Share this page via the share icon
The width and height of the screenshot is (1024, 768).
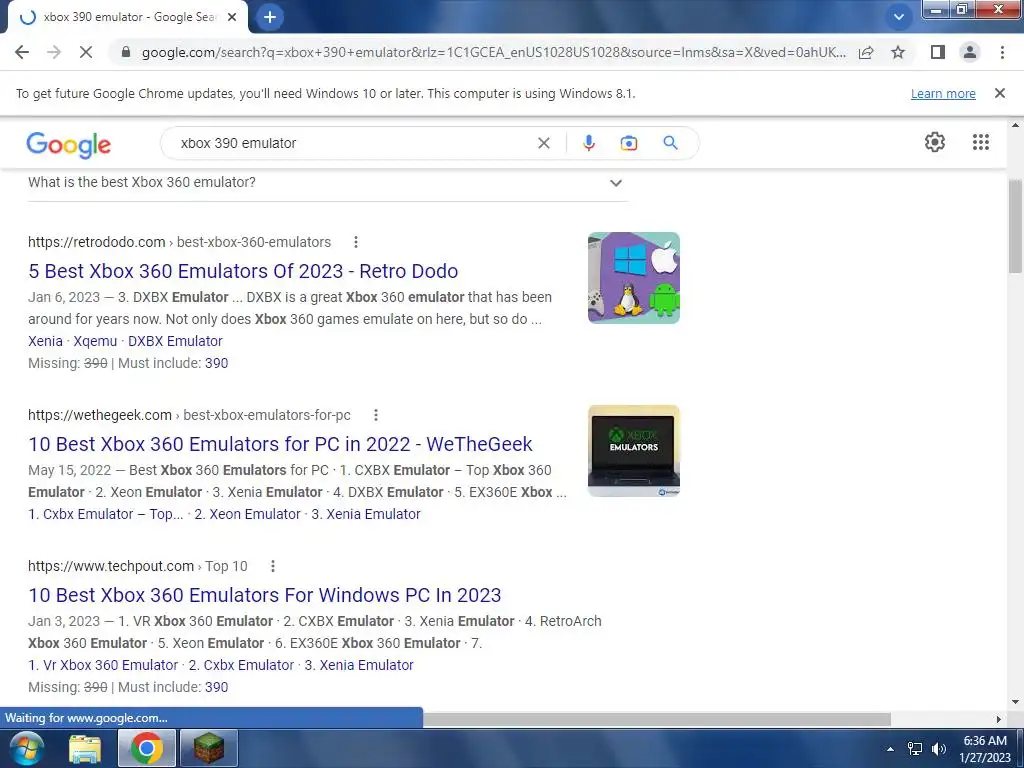point(866,52)
